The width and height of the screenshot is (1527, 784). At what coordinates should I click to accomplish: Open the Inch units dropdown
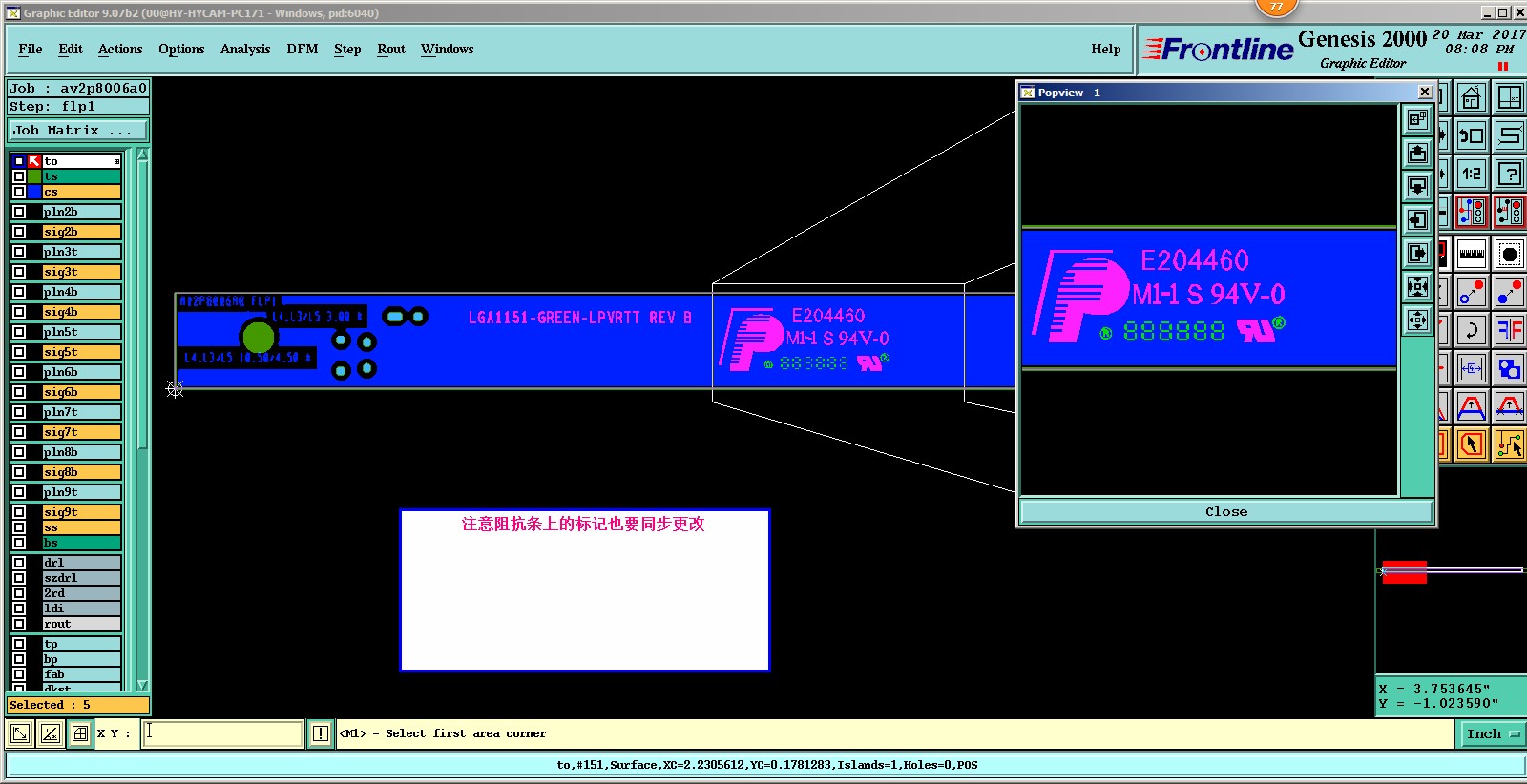pyautogui.click(x=1492, y=733)
